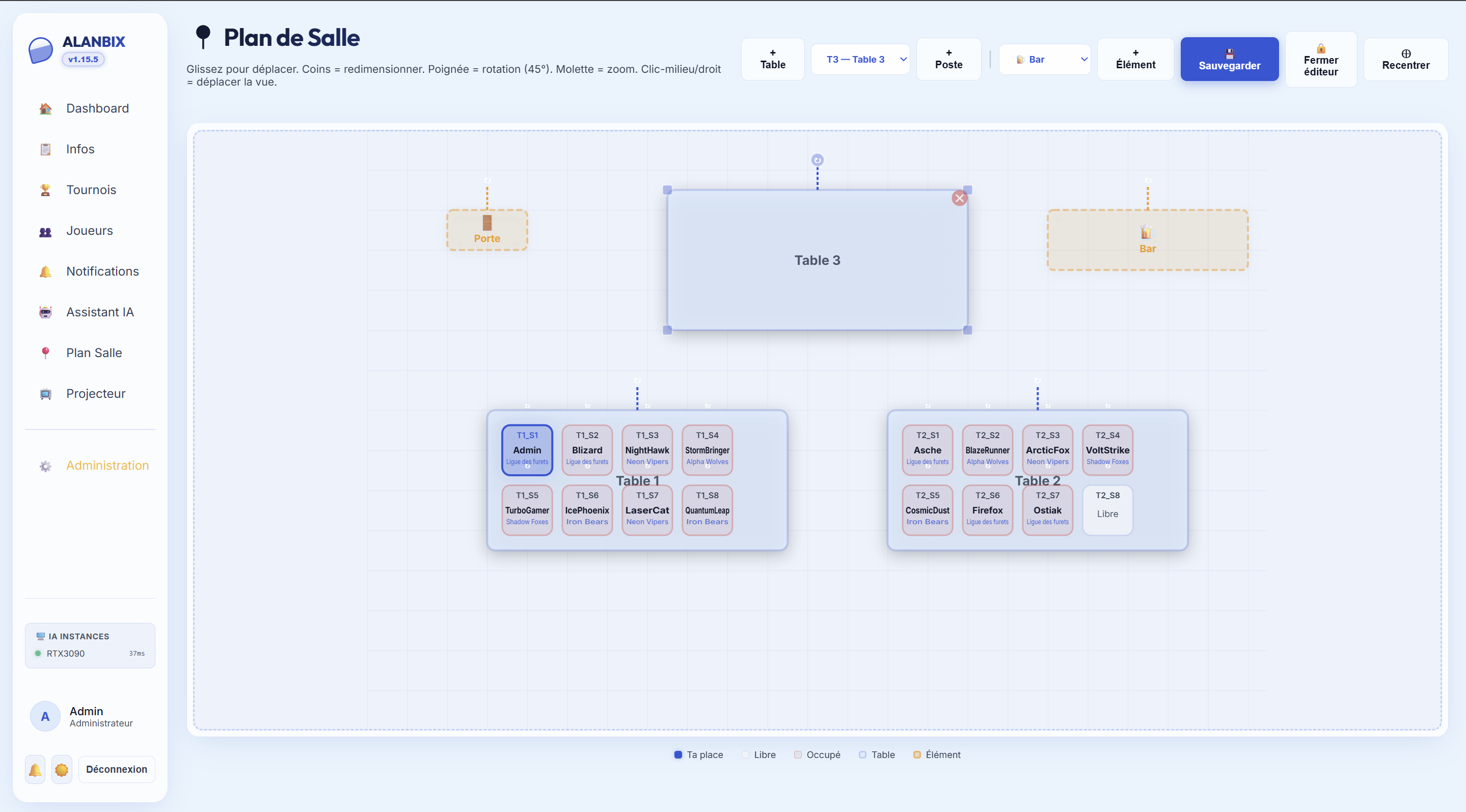This screenshot has width=1466, height=812.
Task: Open the Dashboard menu item
Action: pos(90,109)
